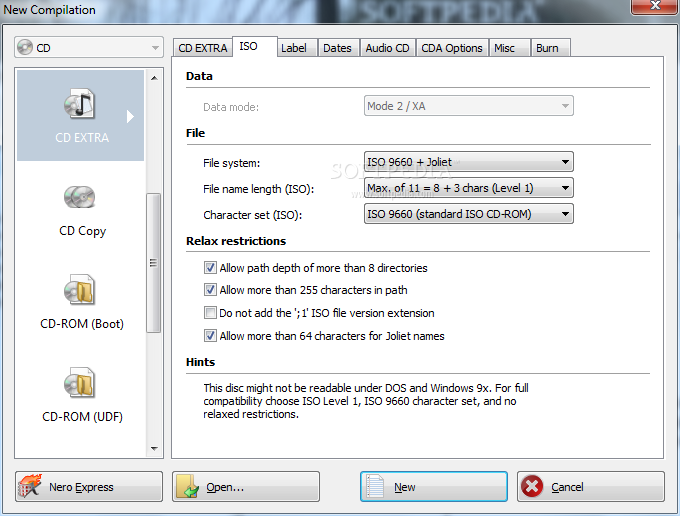680x516 pixels.
Task: Click the 'Relax restrictions' section heading
Action: point(236,241)
